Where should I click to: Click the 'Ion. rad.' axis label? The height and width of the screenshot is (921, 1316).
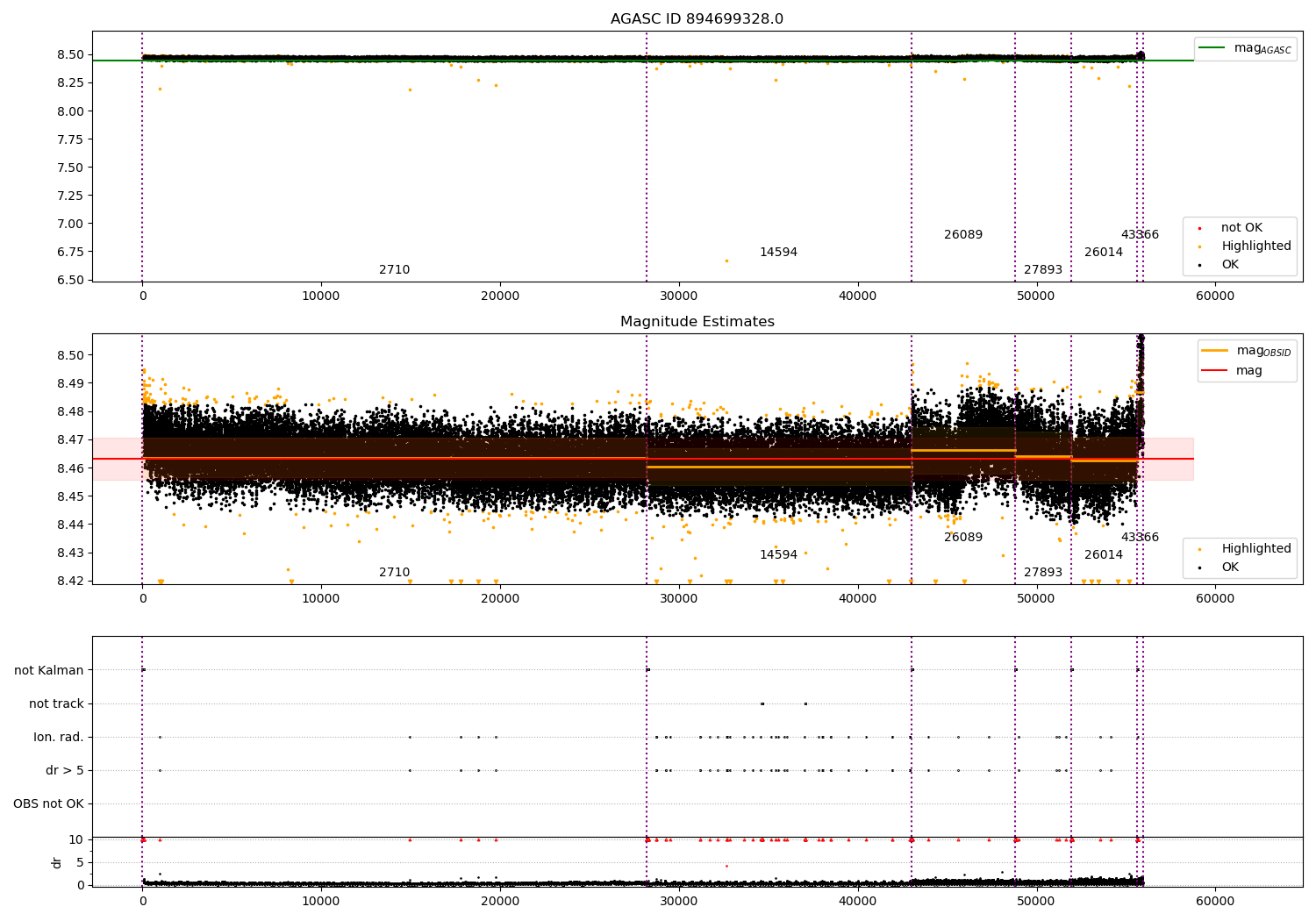59,737
